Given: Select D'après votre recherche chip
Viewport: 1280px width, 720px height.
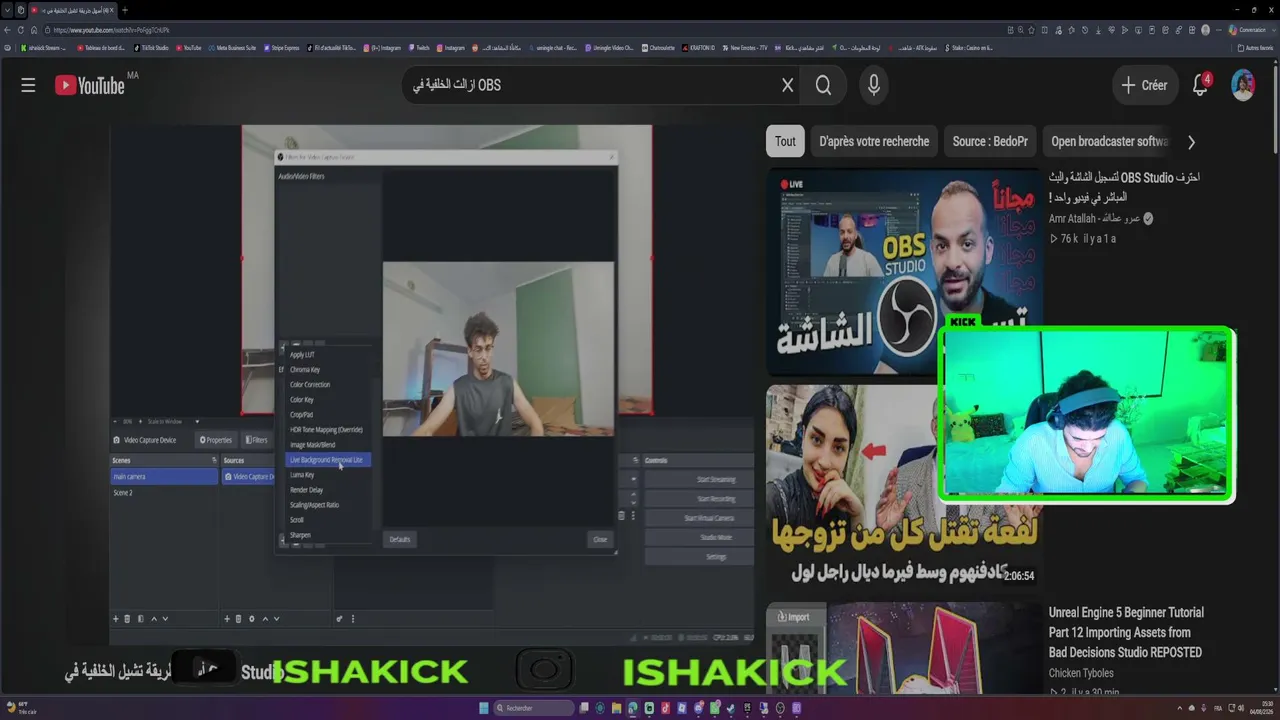Looking at the screenshot, I should 874,141.
